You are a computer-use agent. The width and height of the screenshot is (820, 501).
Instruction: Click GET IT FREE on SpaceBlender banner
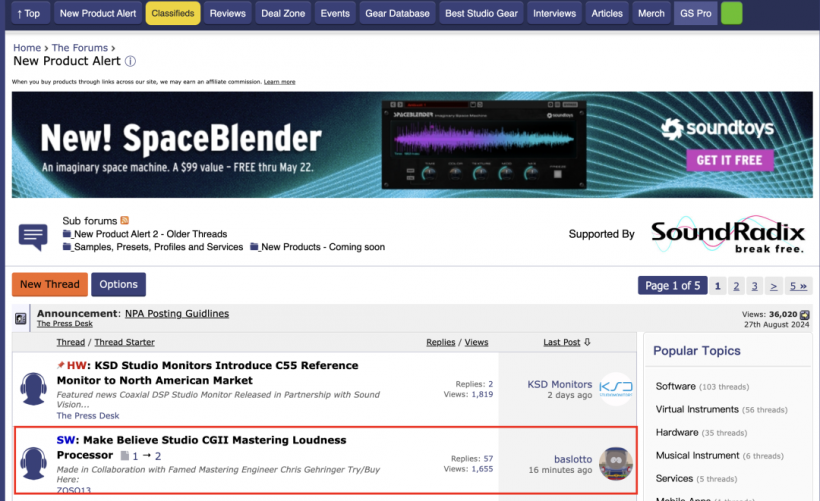[x=730, y=160]
